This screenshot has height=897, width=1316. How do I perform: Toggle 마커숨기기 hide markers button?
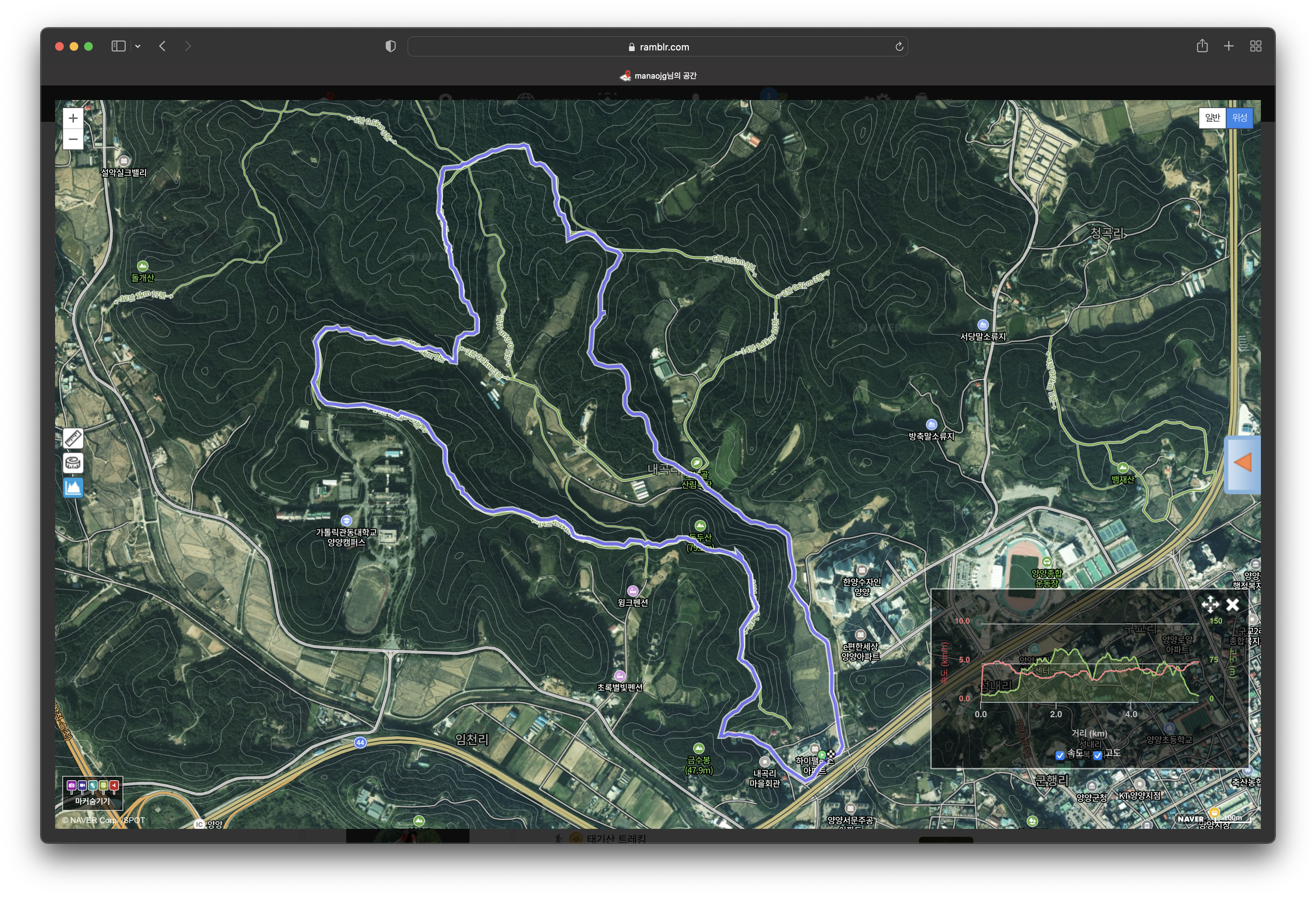click(x=93, y=793)
